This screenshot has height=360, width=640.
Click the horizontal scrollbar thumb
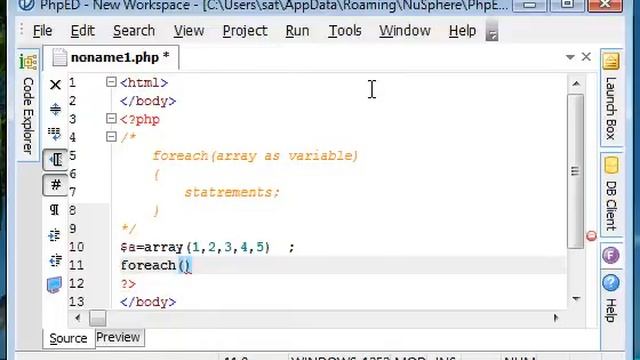click(x=98, y=318)
